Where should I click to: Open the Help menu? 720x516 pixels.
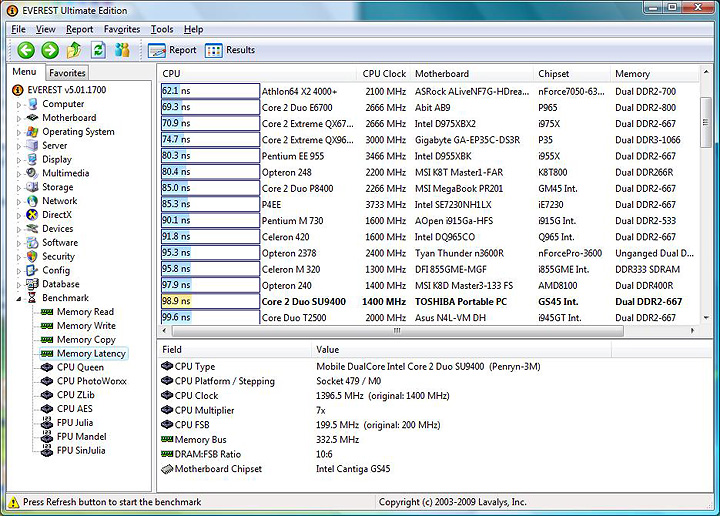pos(193,29)
